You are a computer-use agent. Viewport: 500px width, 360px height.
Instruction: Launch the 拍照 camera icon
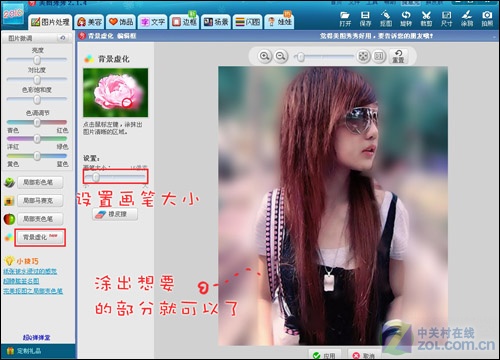[487, 18]
